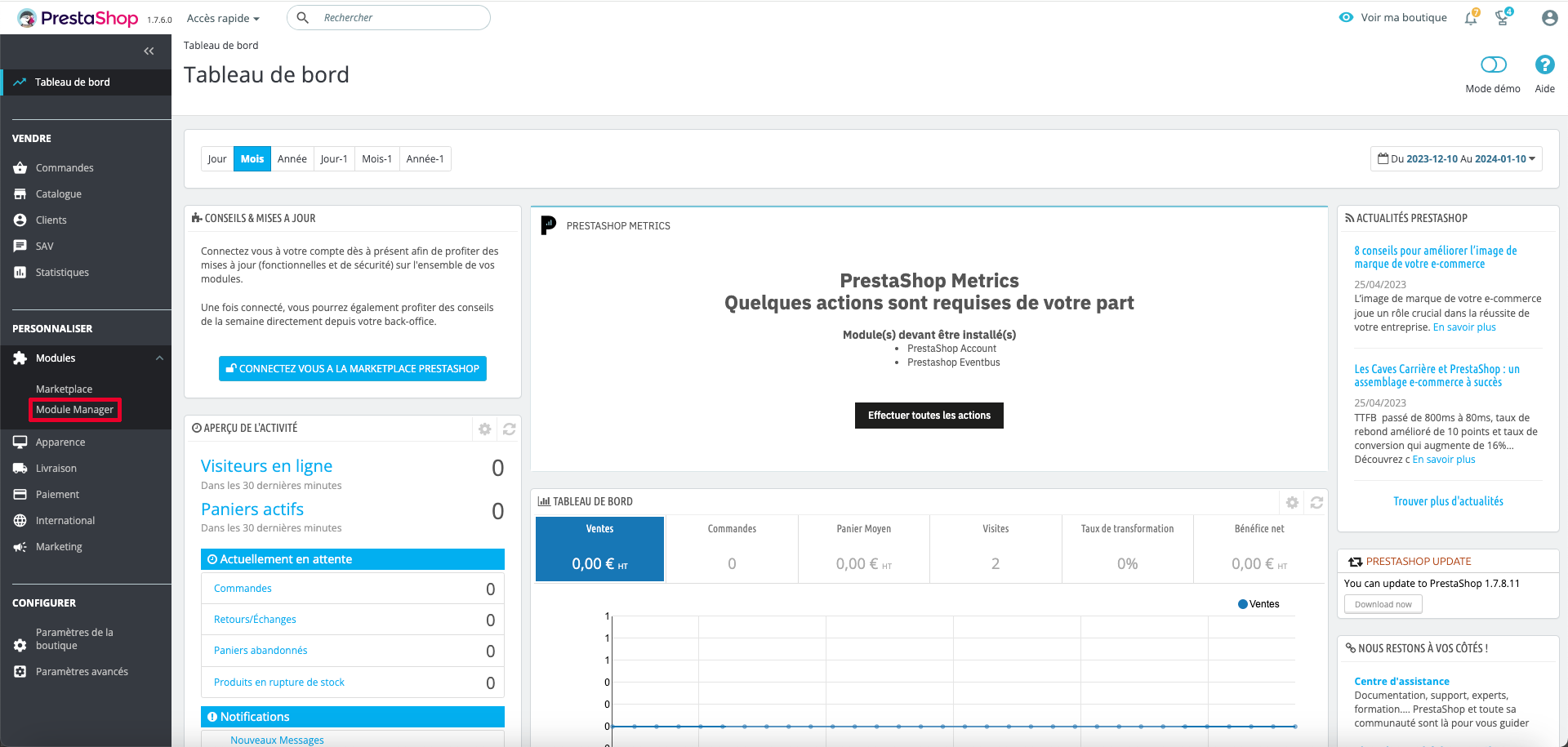Click the Modules puzzle icon in sidebar
The image size is (1568, 747).
pos(20,358)
